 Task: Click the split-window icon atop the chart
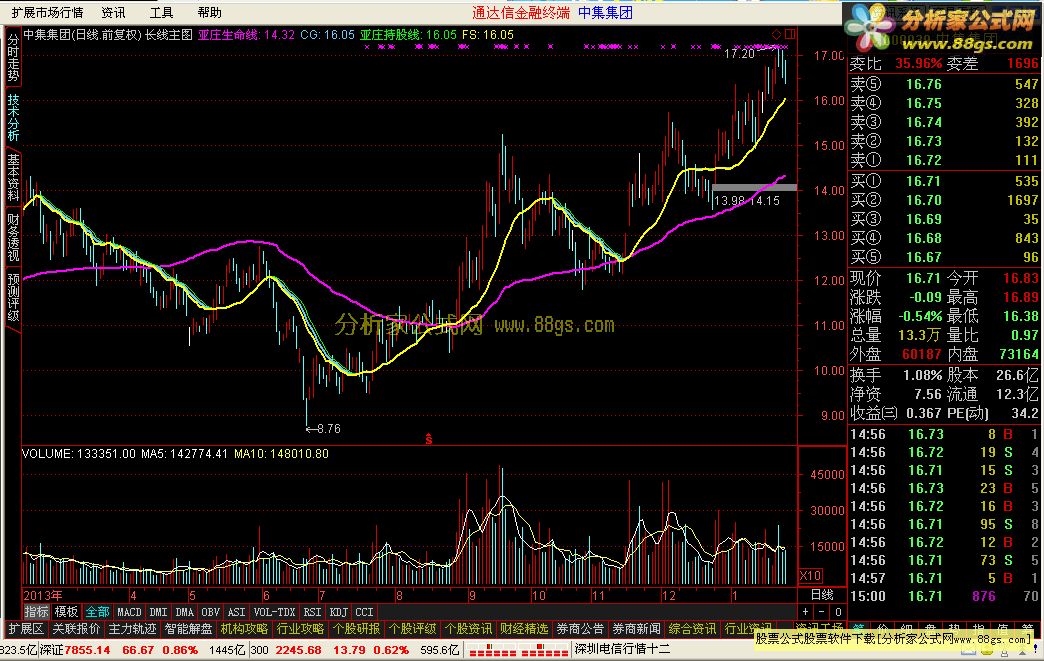(790, 34)
